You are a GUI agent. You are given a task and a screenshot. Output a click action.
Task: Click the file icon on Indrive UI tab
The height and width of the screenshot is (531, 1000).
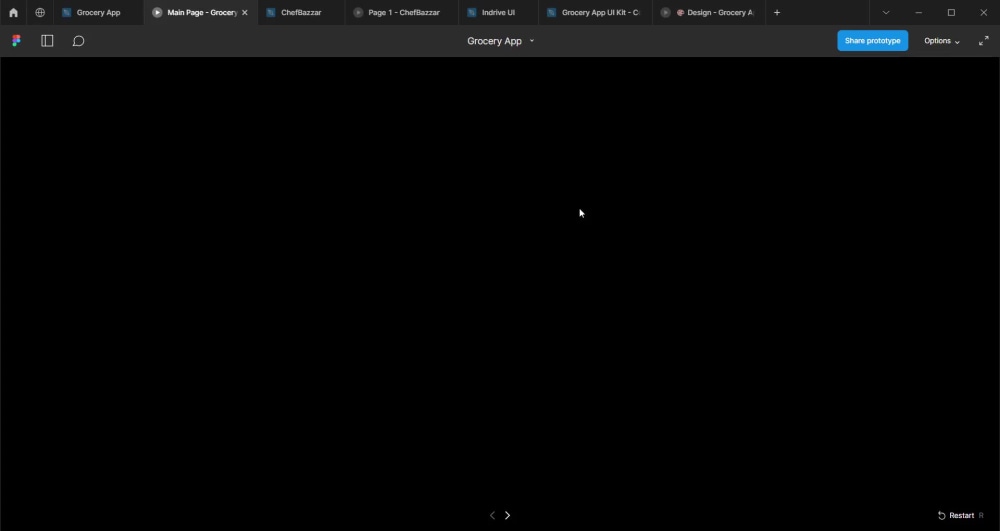click(471, 13)
